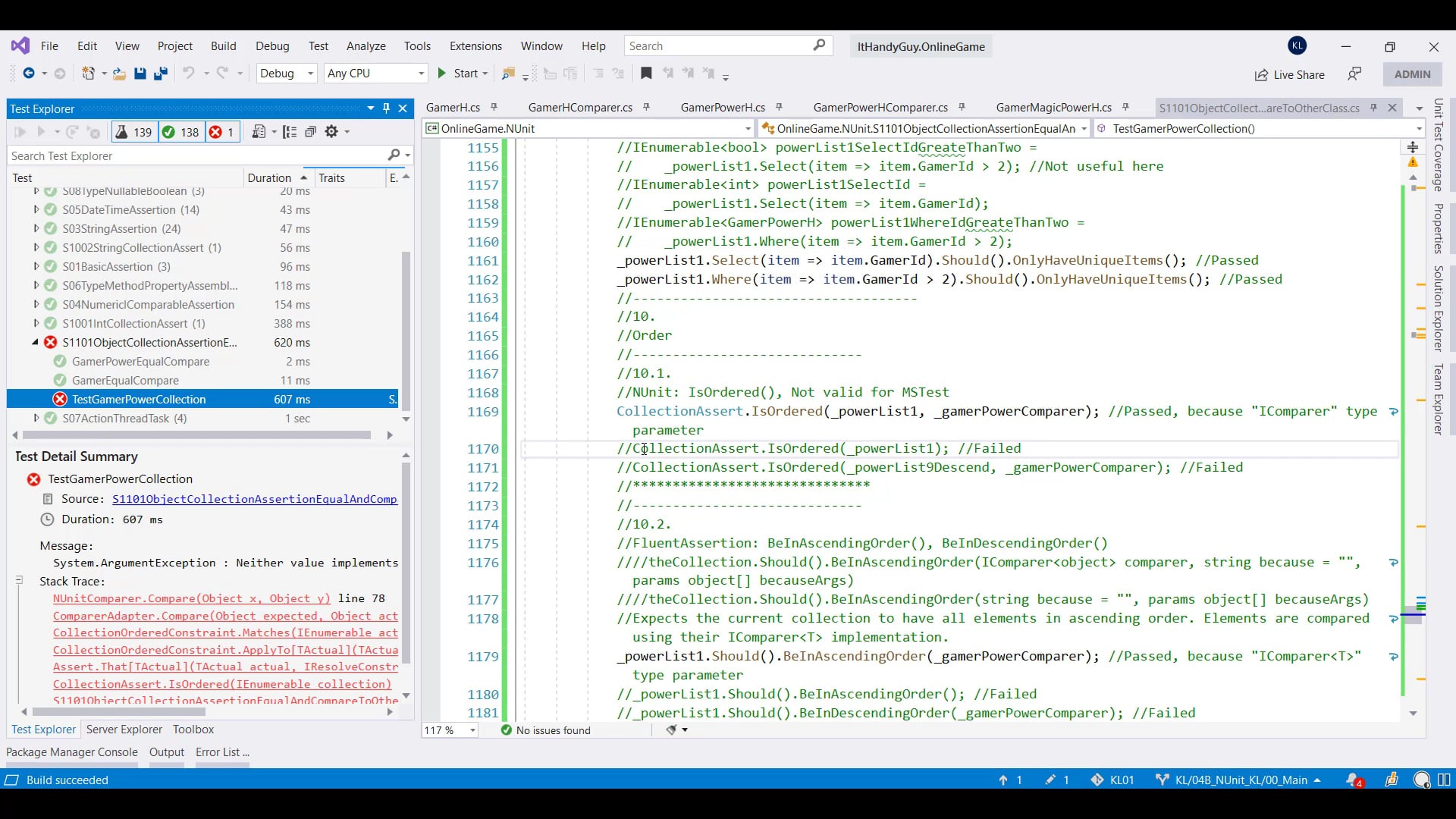
Task: Click the Live Share icon
Action: 1261,74
